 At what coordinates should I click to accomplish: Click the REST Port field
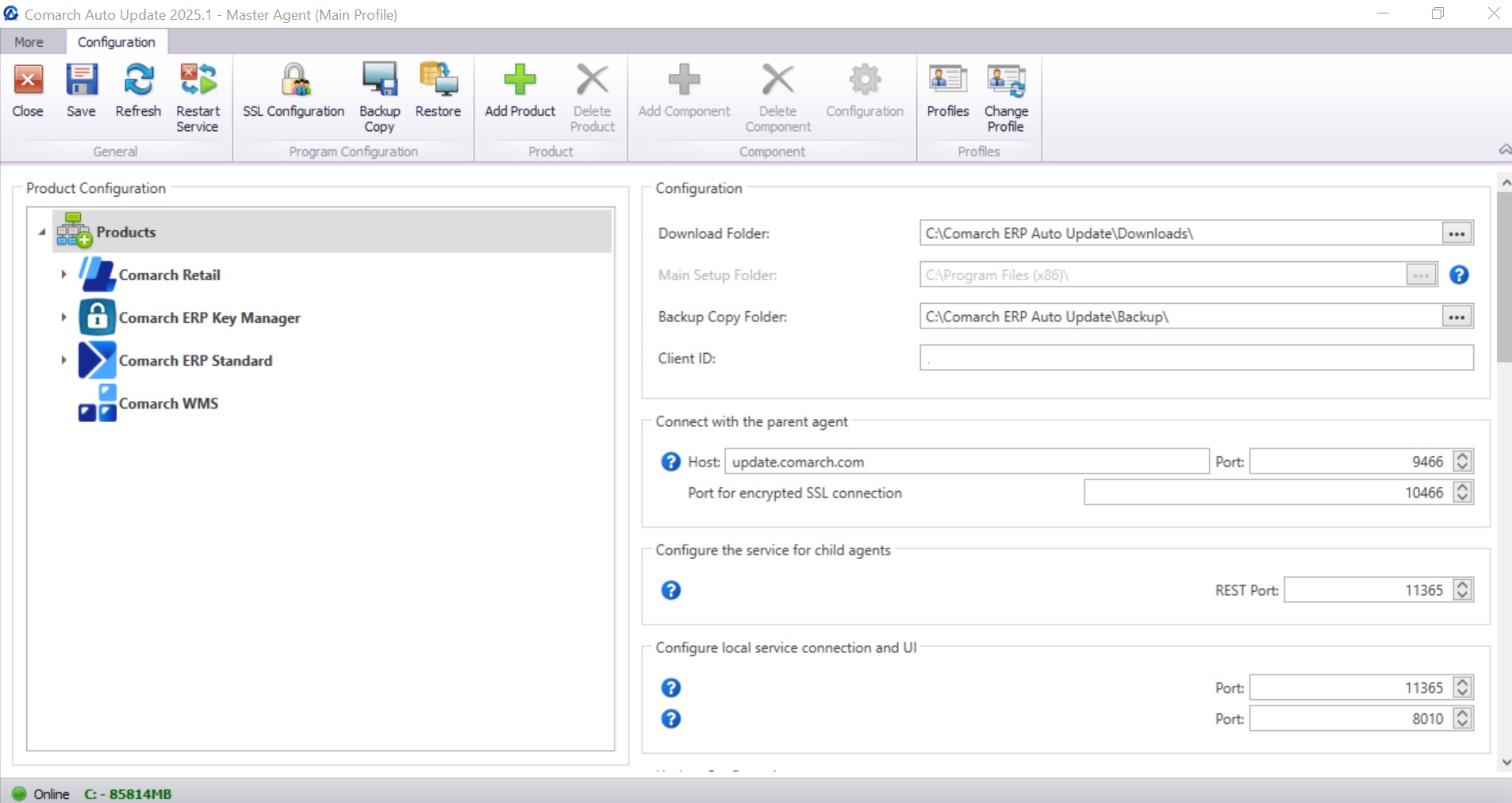1368,590
